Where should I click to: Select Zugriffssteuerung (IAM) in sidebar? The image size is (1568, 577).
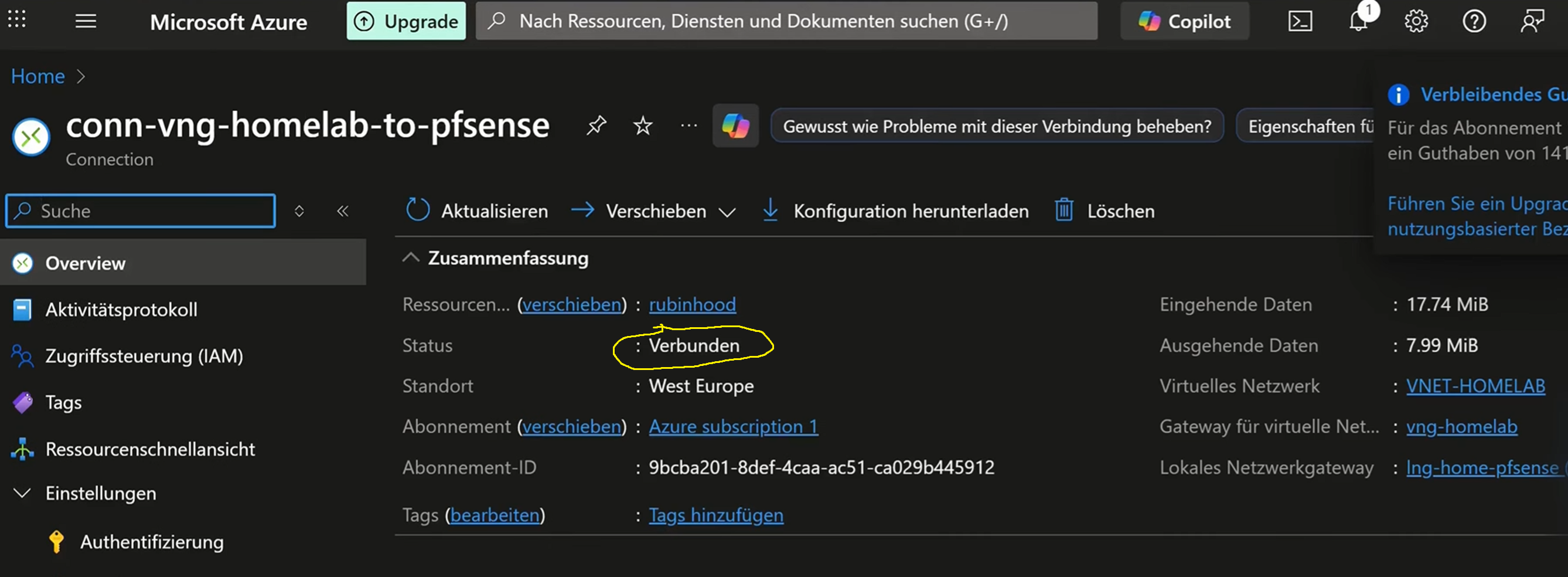(x=144, y=356)
